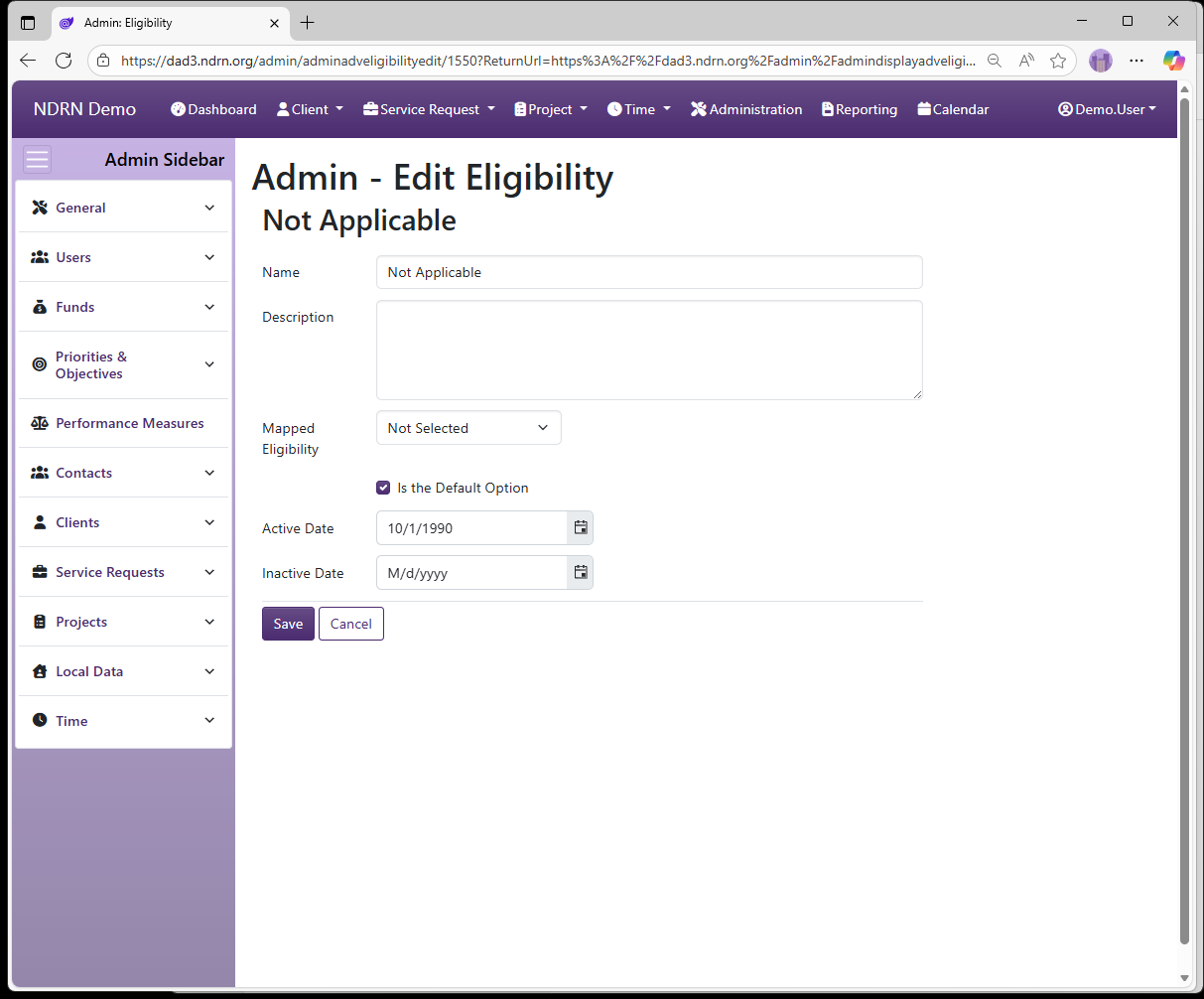Click the Cancel button
This screenshot has height=999, width=1204.
click(351, 624)
